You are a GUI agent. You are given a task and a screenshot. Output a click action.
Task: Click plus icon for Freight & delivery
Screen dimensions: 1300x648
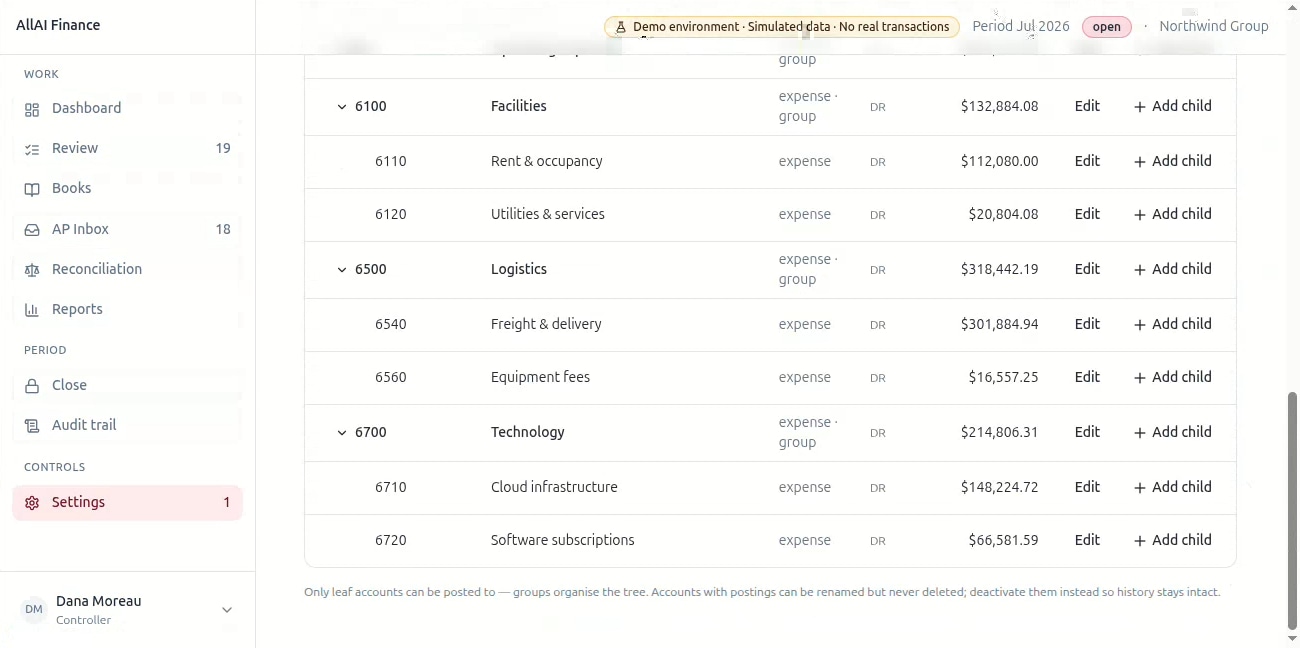click(x=1139, y=324)
